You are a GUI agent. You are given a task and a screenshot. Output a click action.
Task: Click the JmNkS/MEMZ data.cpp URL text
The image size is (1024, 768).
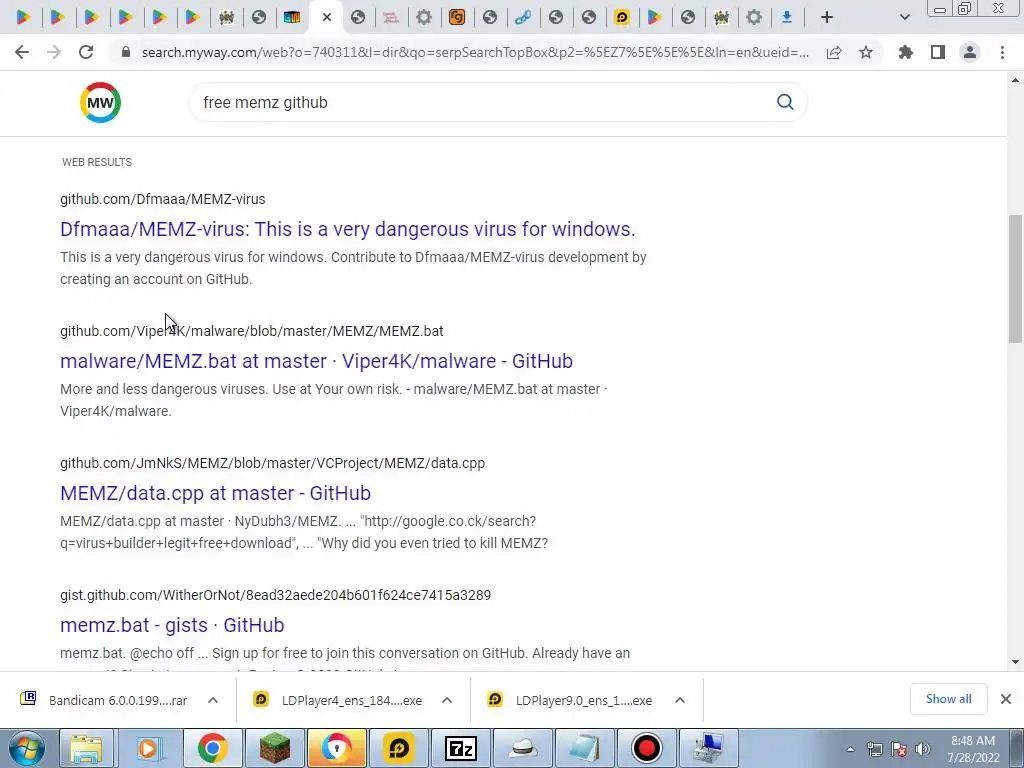[x=272, y=463]
